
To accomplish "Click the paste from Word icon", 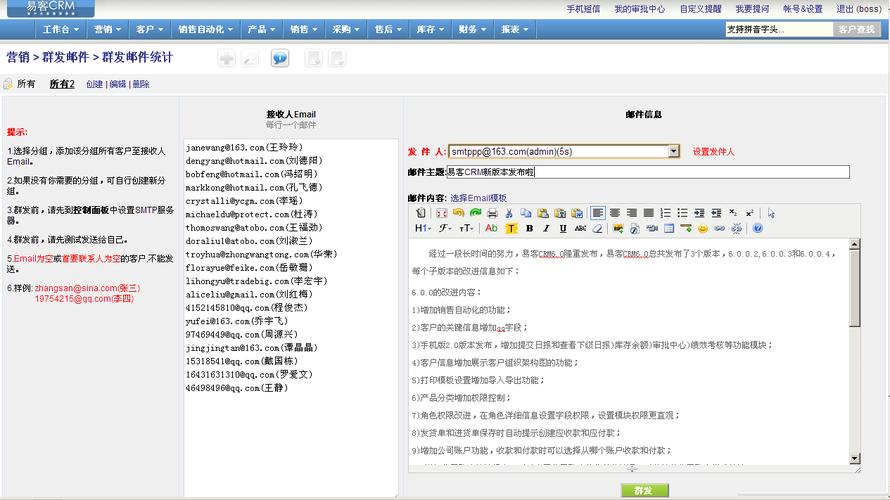I will [x=577, y=213].
